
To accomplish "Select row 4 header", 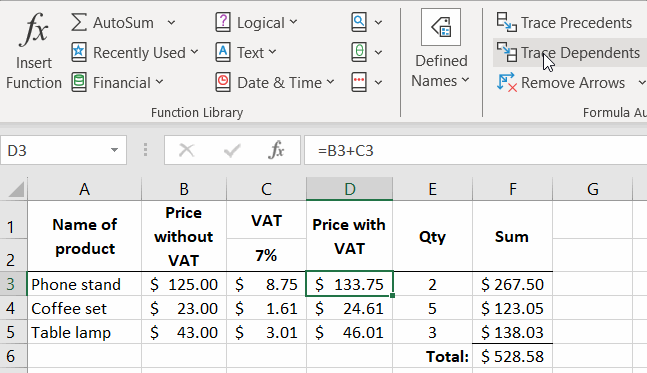I will coord(14,308).
